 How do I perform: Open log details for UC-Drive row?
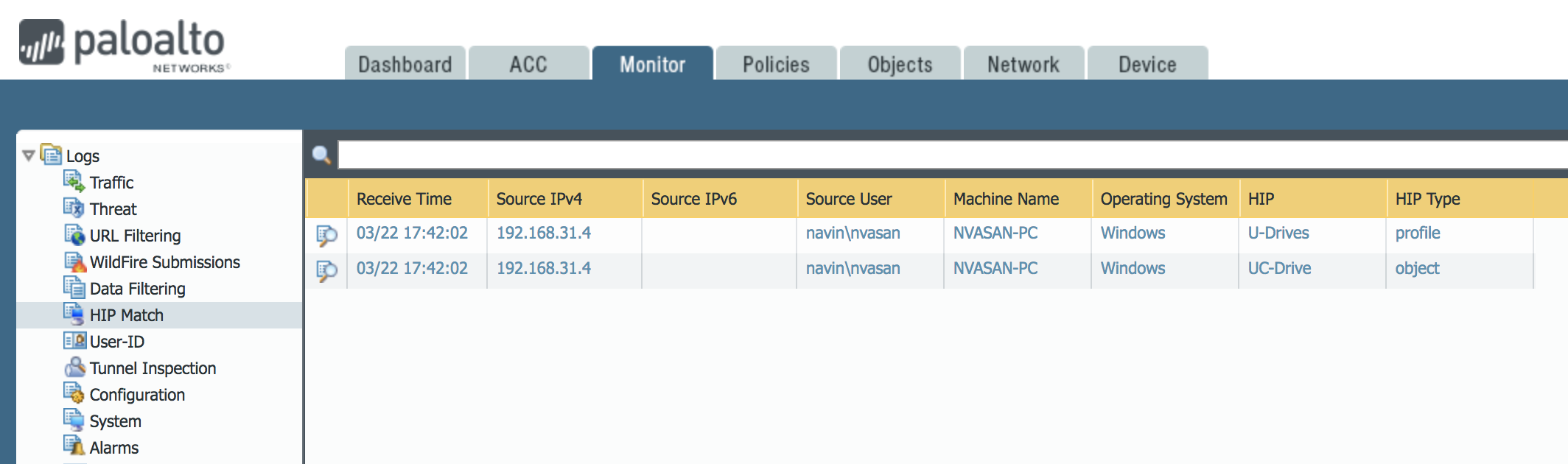pyautogui.click(x=326, y=270)
